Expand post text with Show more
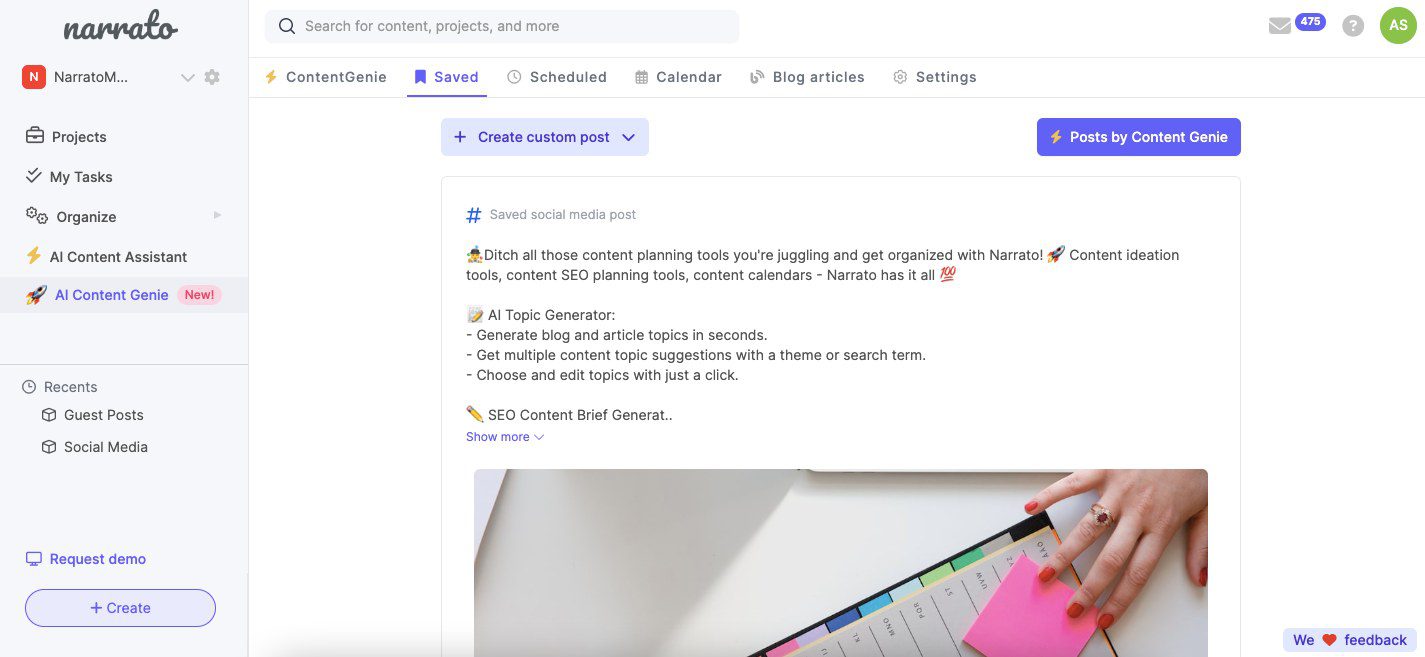This screenshot has width=1425, height=657. tap(505, 437)
